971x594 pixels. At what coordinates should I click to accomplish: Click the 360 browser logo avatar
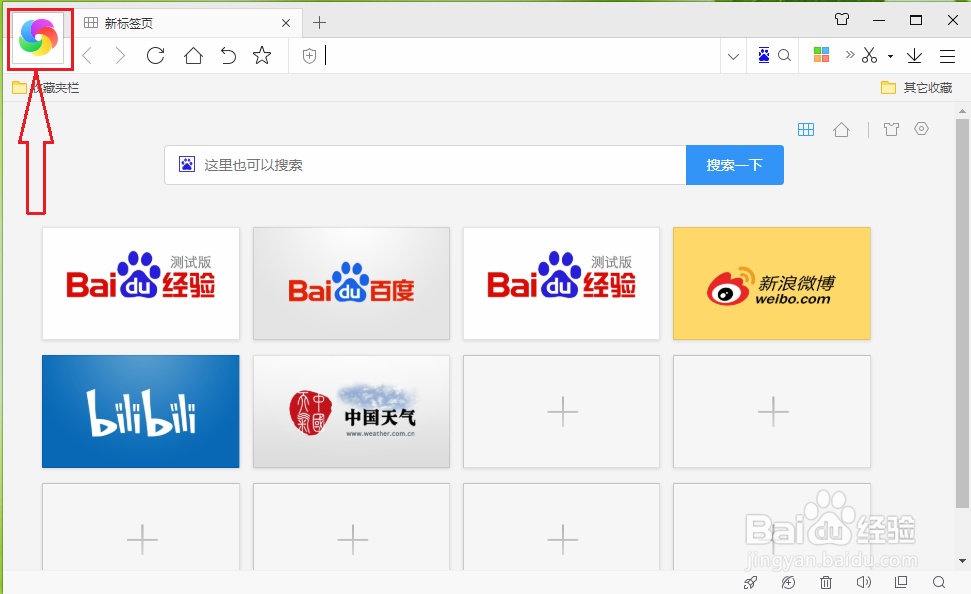38,38
